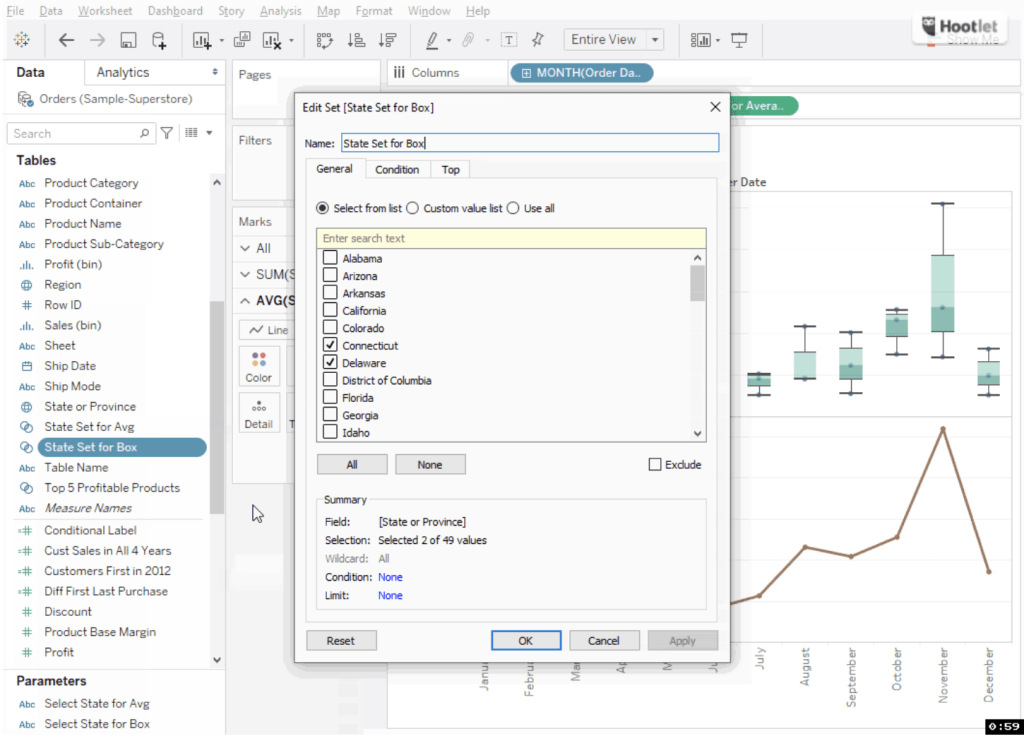
Task: Click the Presentation mode icon
Action: [x=739, y=40]
